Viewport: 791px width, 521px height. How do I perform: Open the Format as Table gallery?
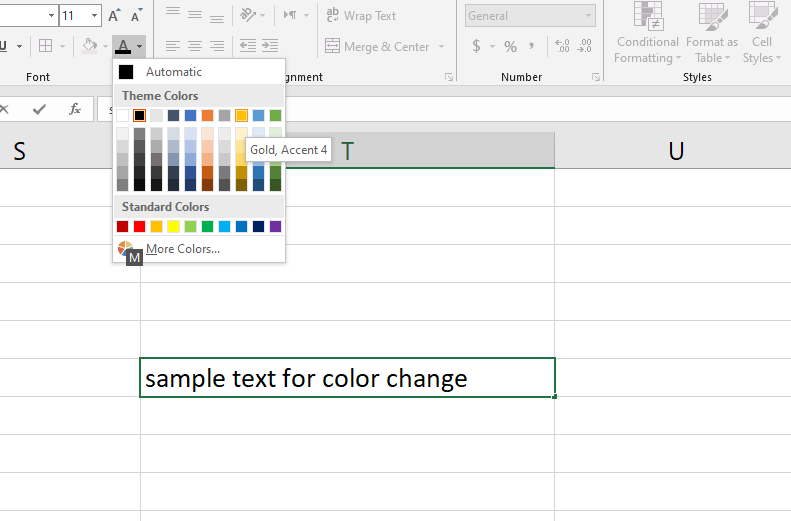click(712, 33)
